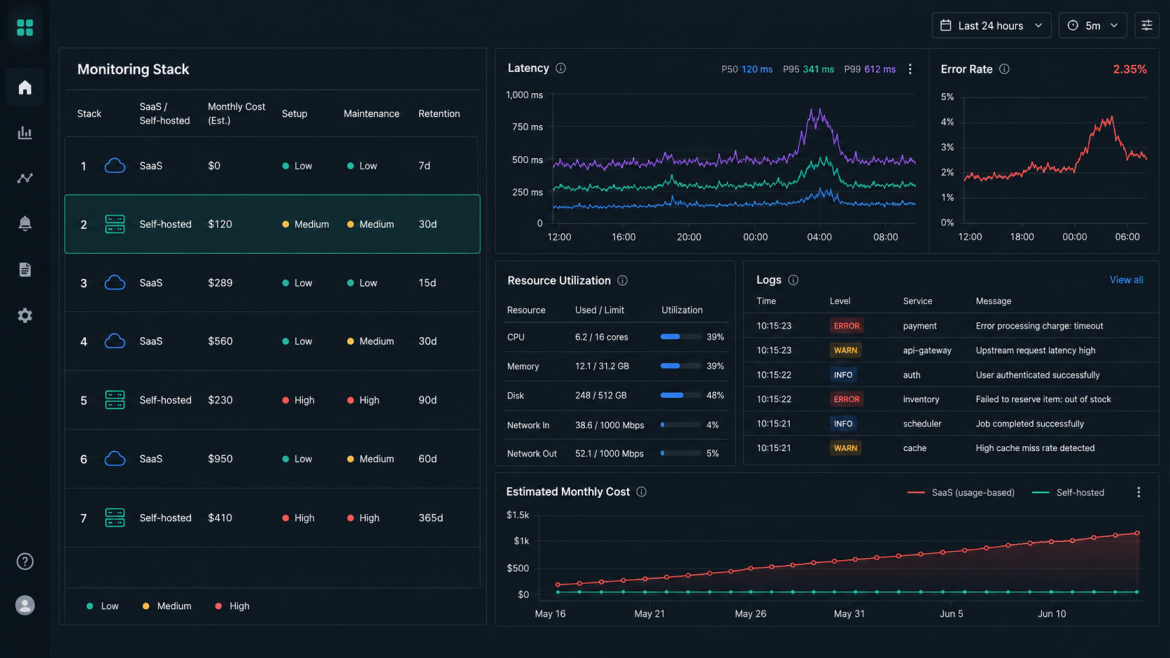Open the bar chart analytics icon
The image size is (1170, 658).
25,133
